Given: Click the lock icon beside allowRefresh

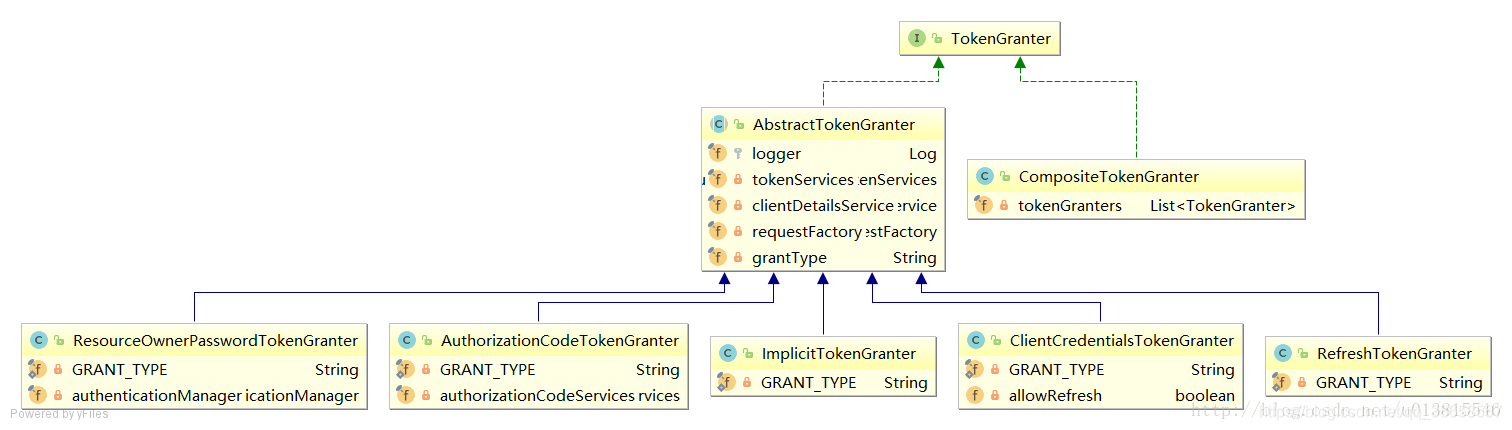Looking at the screenshot, I should [995, 396].
